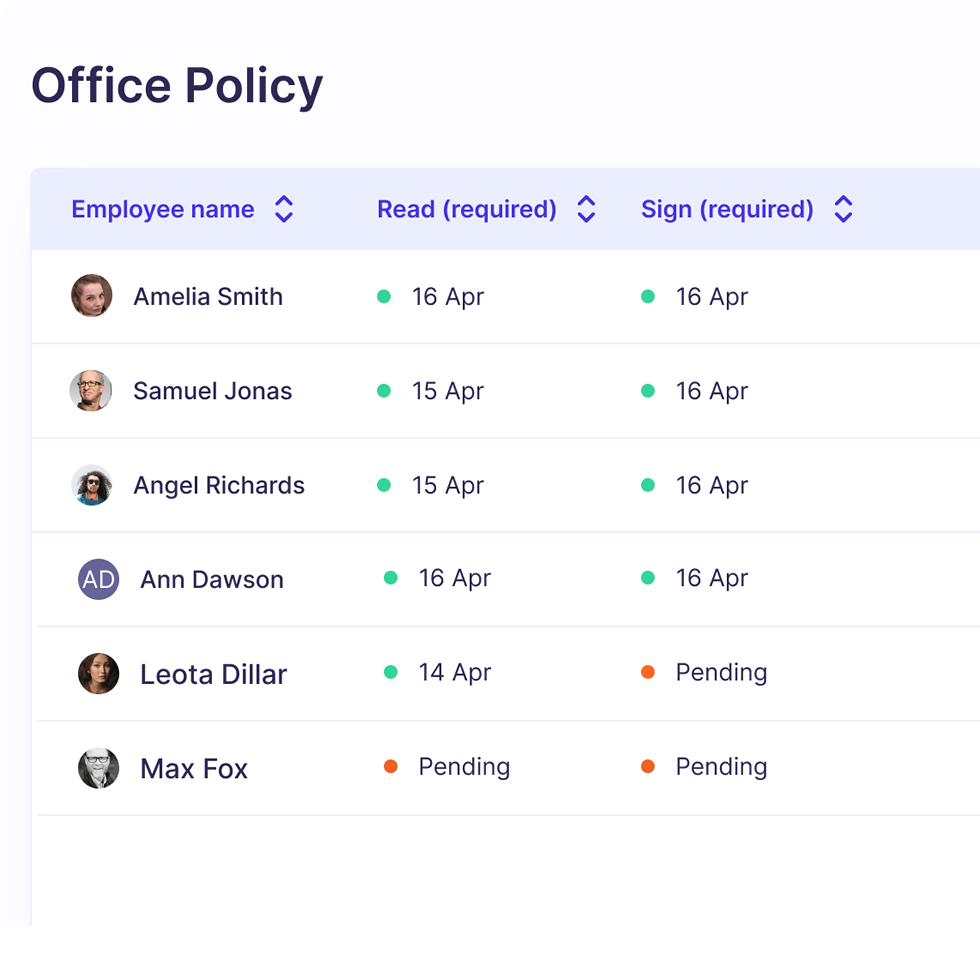
Task: Click the AD initials avatar badge
Action: point(98,579)
